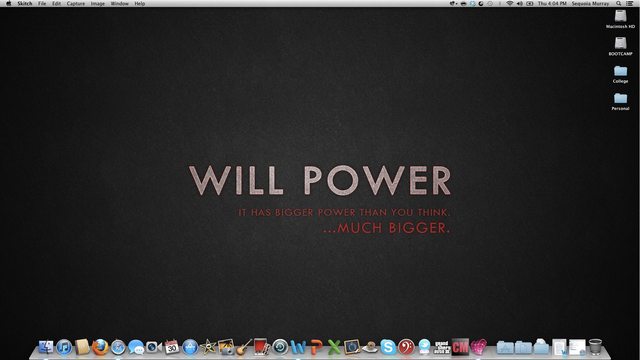Open the volume control in menu bar
Image resolution: width=640 pixels, height=360 pixels.
(520, 3)
